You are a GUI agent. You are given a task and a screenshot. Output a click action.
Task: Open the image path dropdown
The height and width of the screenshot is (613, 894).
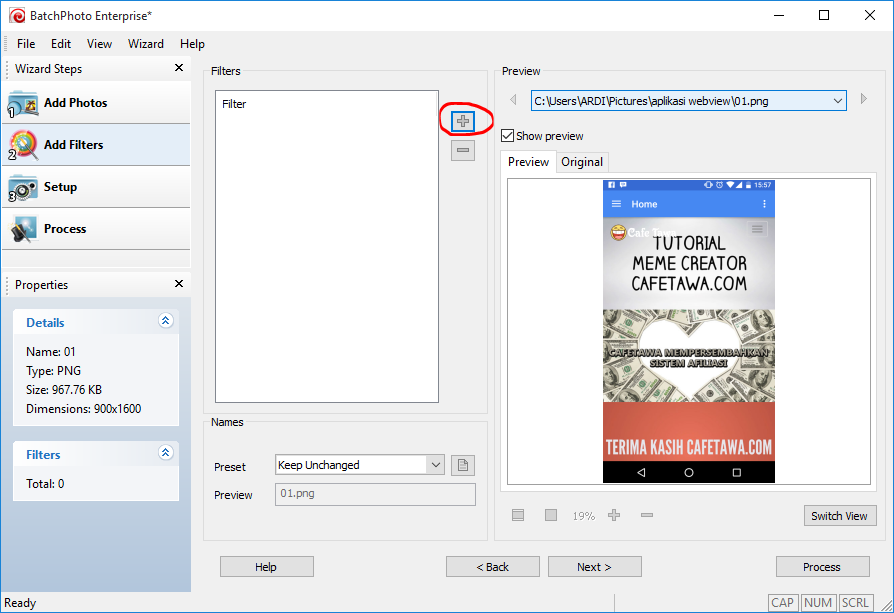click(838, 101)
